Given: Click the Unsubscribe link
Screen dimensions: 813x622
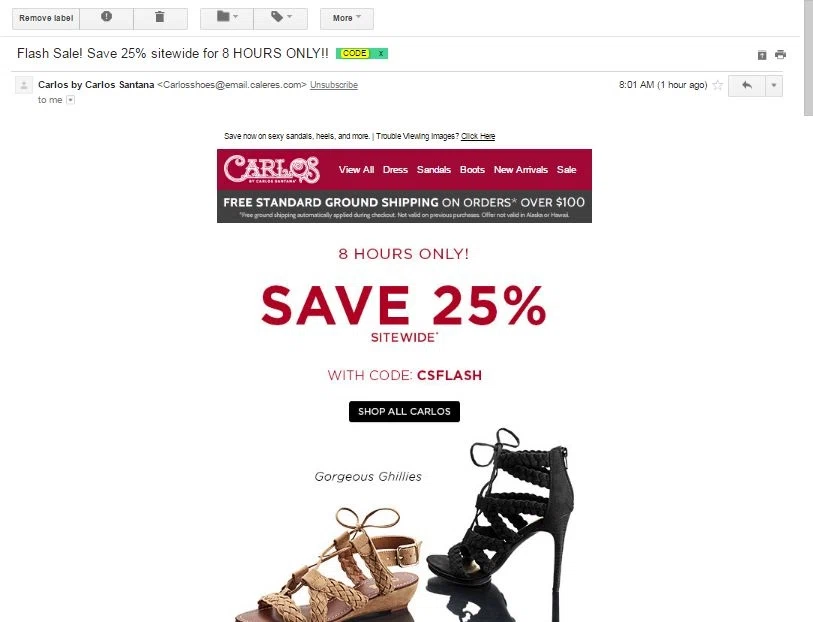Looking at the screenshot, I should (x=334, y=84).
